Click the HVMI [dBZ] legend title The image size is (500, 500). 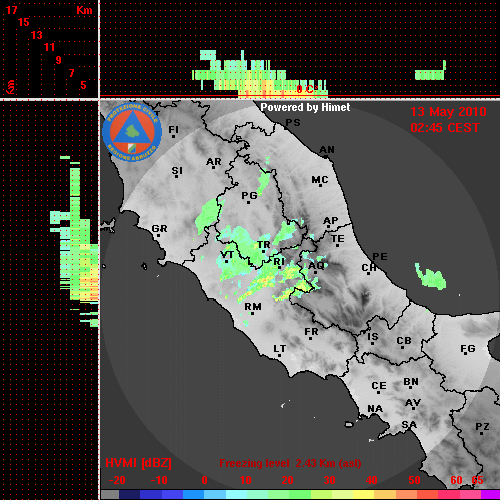[x=138, y=463]
